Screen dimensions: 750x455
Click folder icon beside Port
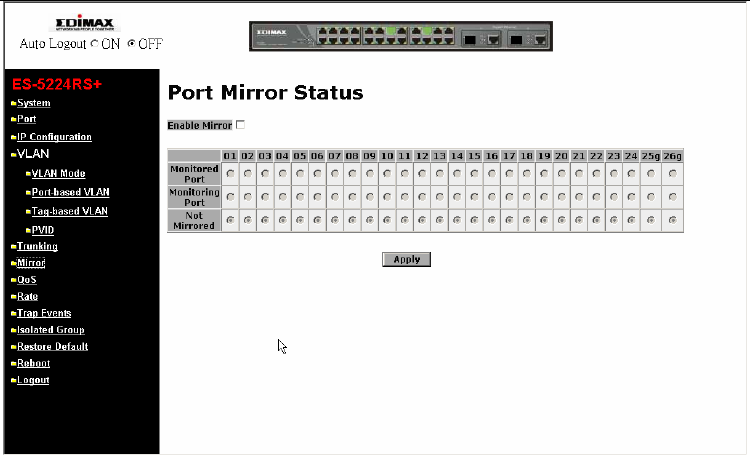point(13,119)
